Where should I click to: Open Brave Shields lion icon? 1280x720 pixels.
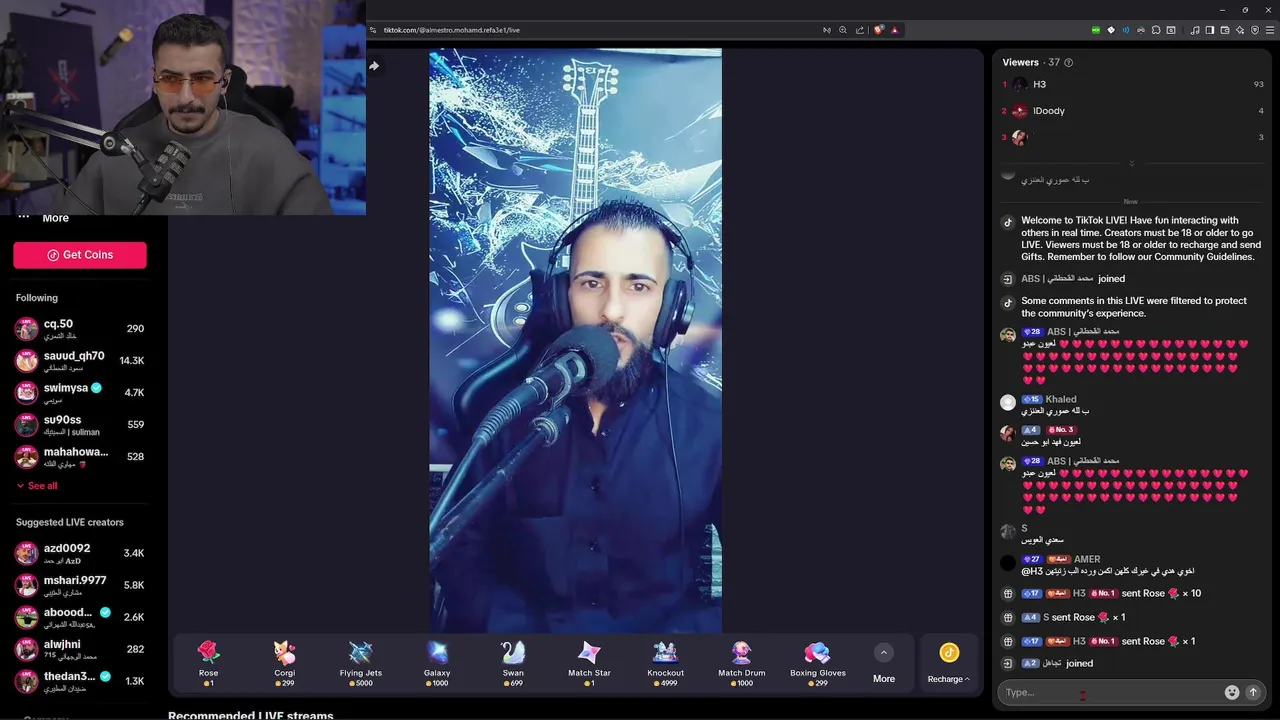879,30
